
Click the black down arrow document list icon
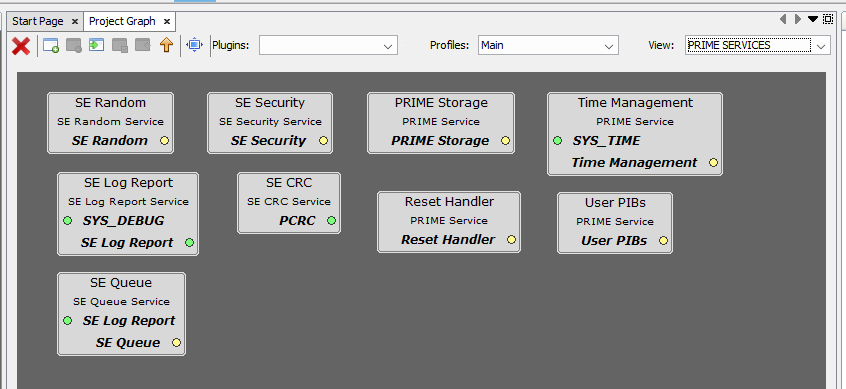pyautogui.click(x=813, y=19)
